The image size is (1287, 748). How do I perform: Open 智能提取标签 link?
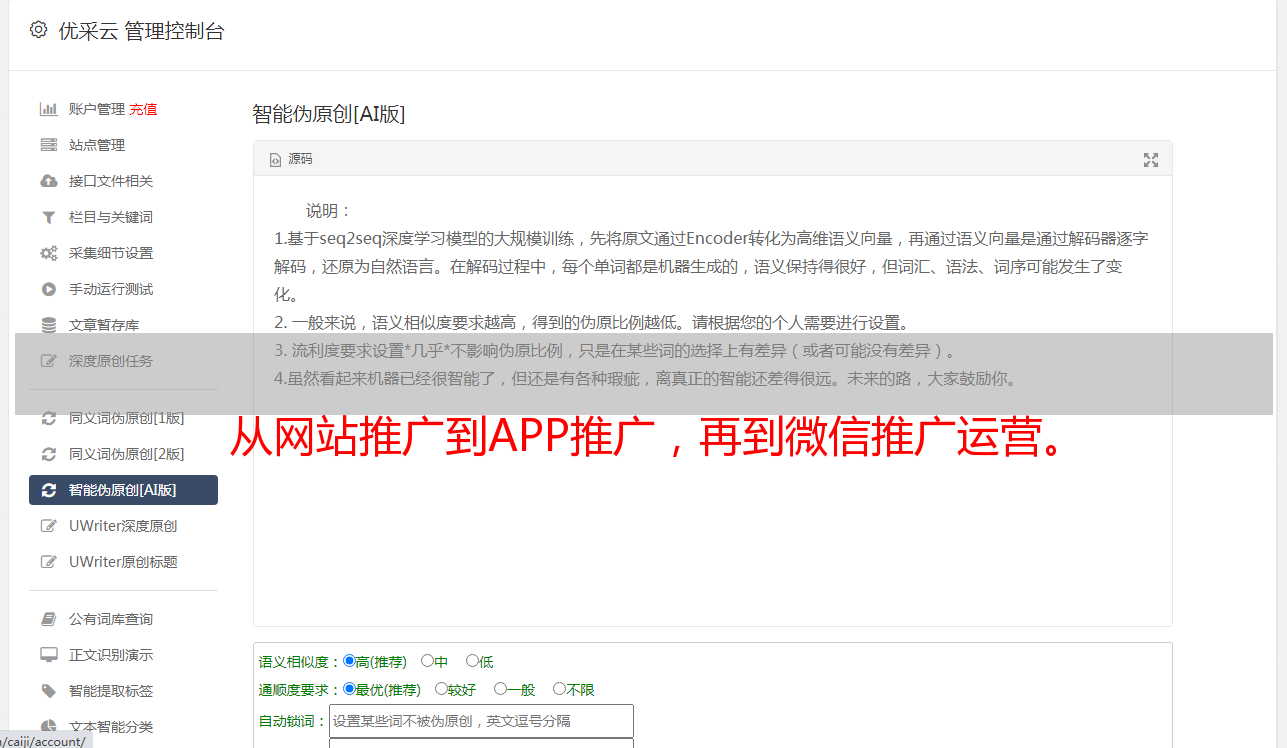(x=111, y=691)
